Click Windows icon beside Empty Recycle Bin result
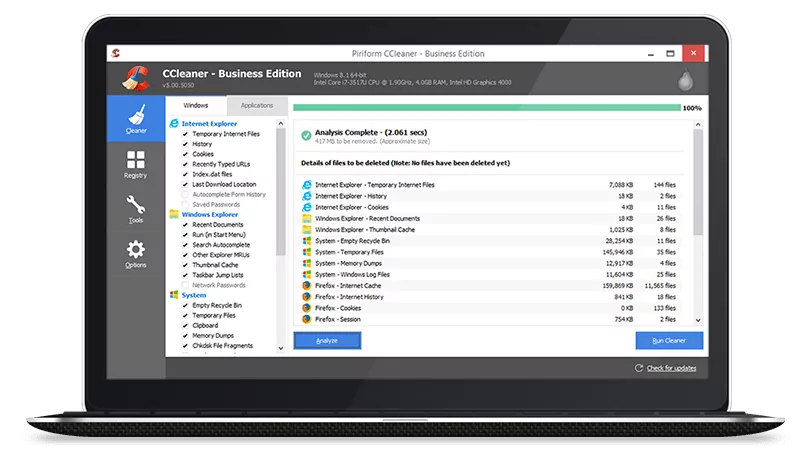The image size is (800, 450). pyautogui.click(x=307, y=241)
